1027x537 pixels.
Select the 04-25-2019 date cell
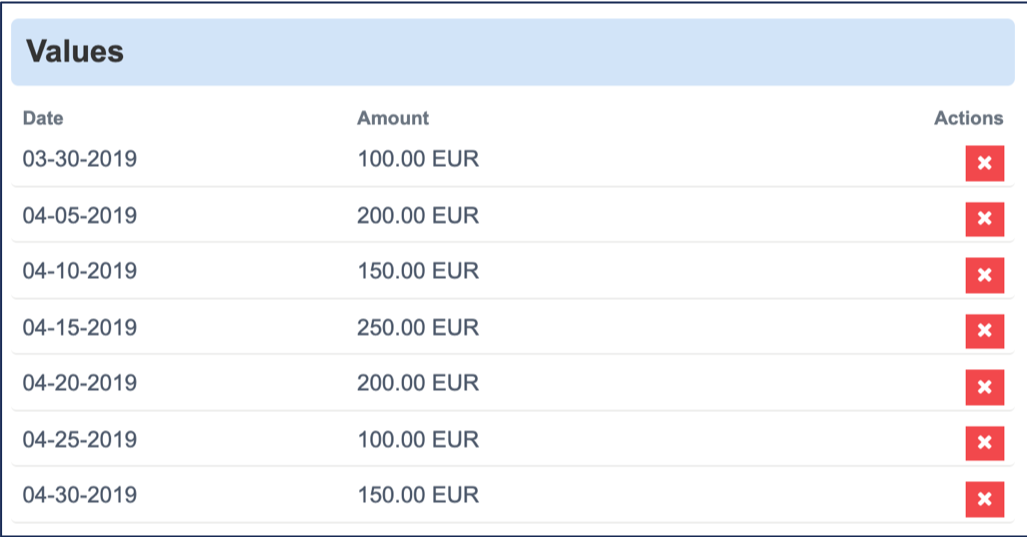tap(80, 439)
